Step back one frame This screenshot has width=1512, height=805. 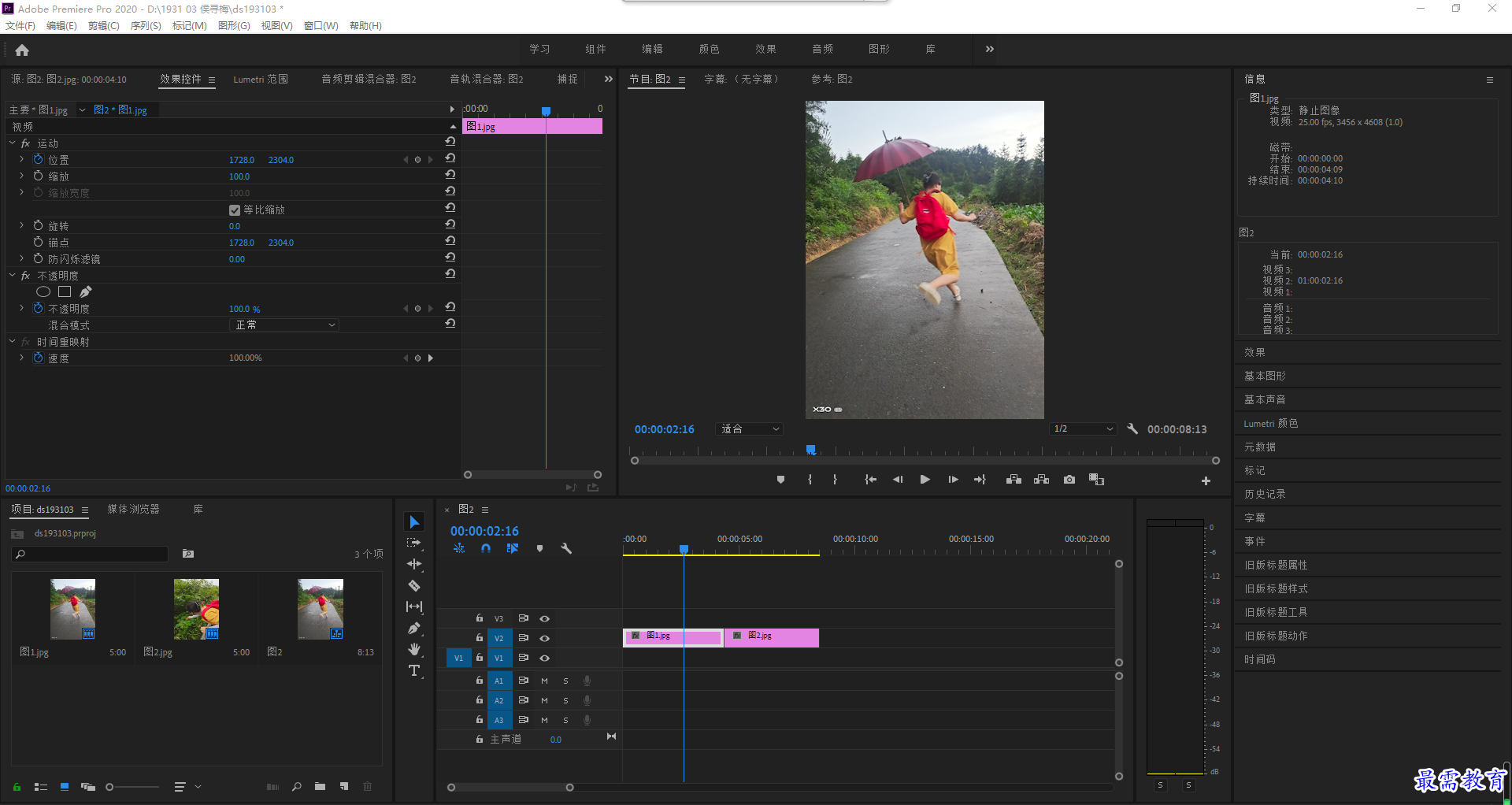[898, 480]
